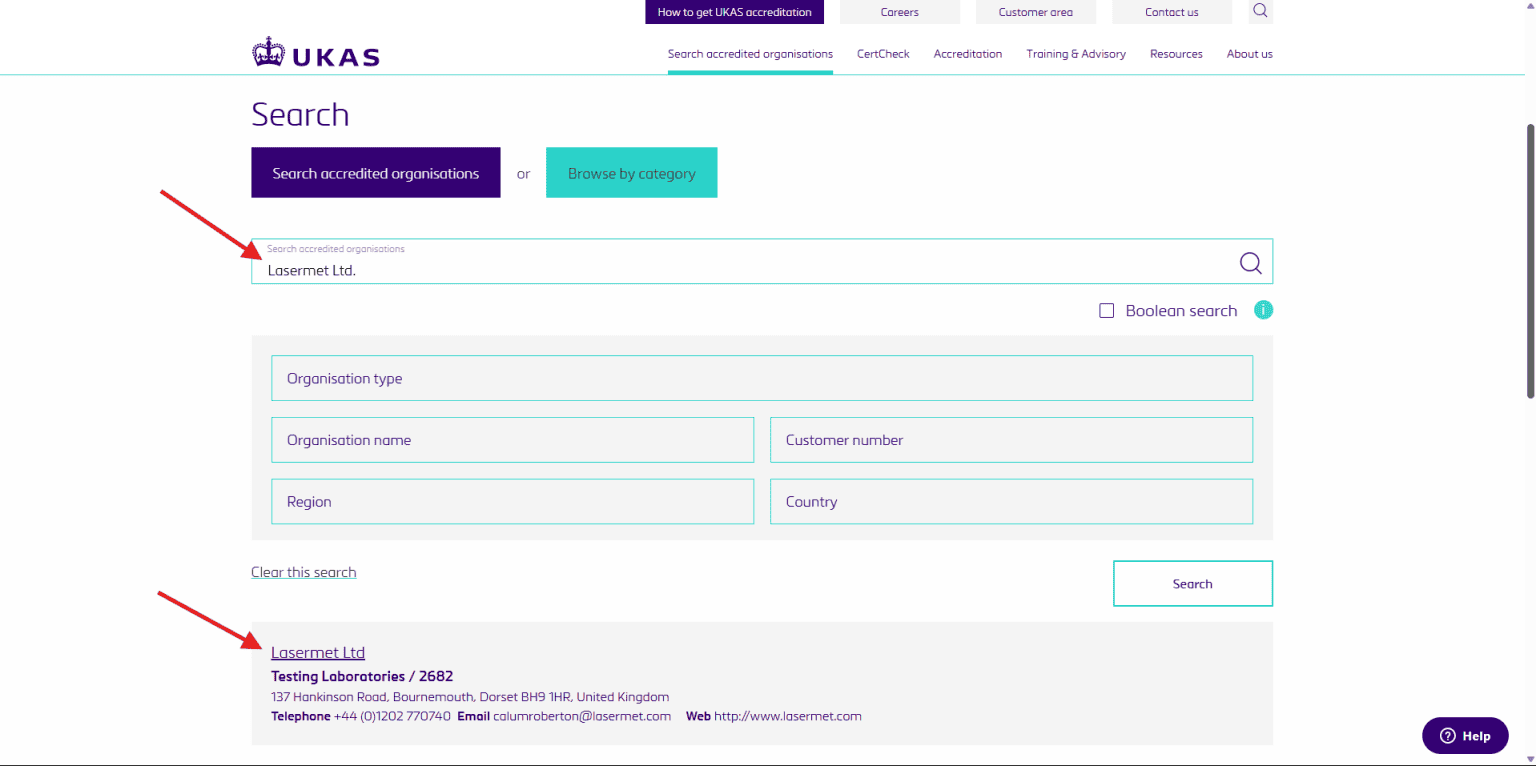This screenshot has height=766, width=1536.
Task: Click the Organisation name field
Action: click(x=512, y=440)
